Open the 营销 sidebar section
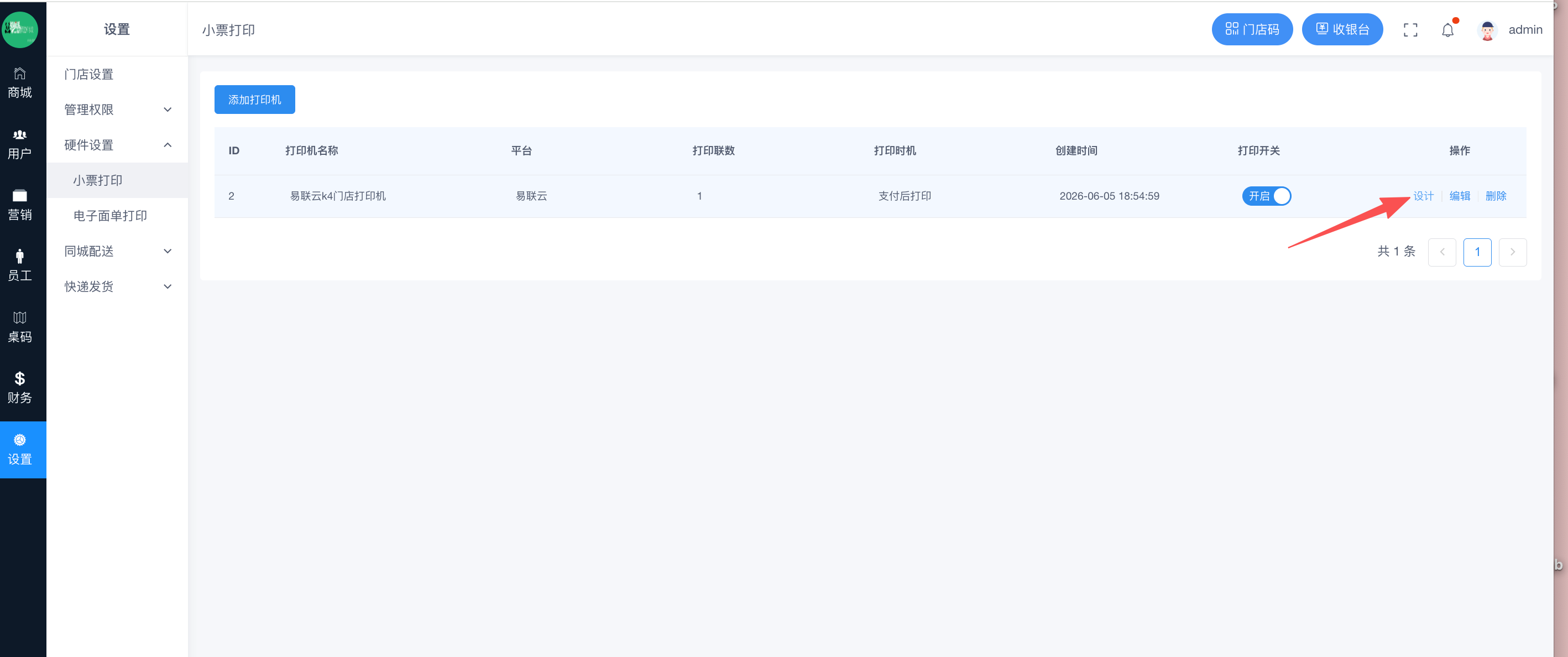Image resolution: width=1568 pixels, height=657 pixels. [x=20, y=205]
